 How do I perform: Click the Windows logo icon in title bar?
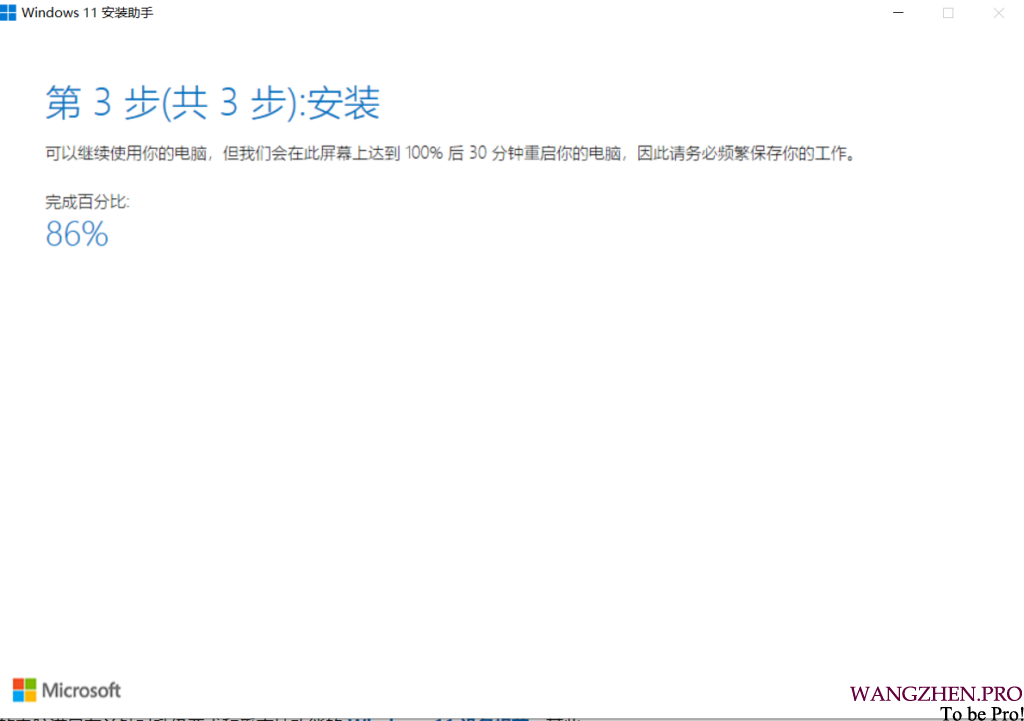9,13
